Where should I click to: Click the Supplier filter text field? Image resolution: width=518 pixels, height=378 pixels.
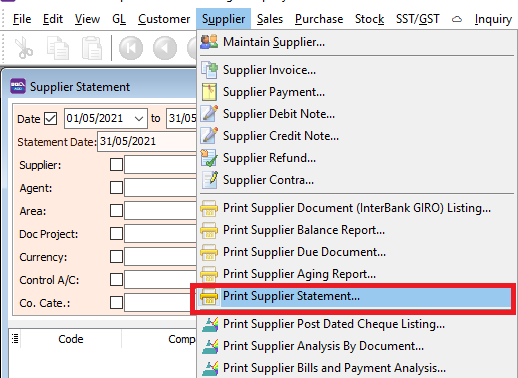click(x=160, y=165)
